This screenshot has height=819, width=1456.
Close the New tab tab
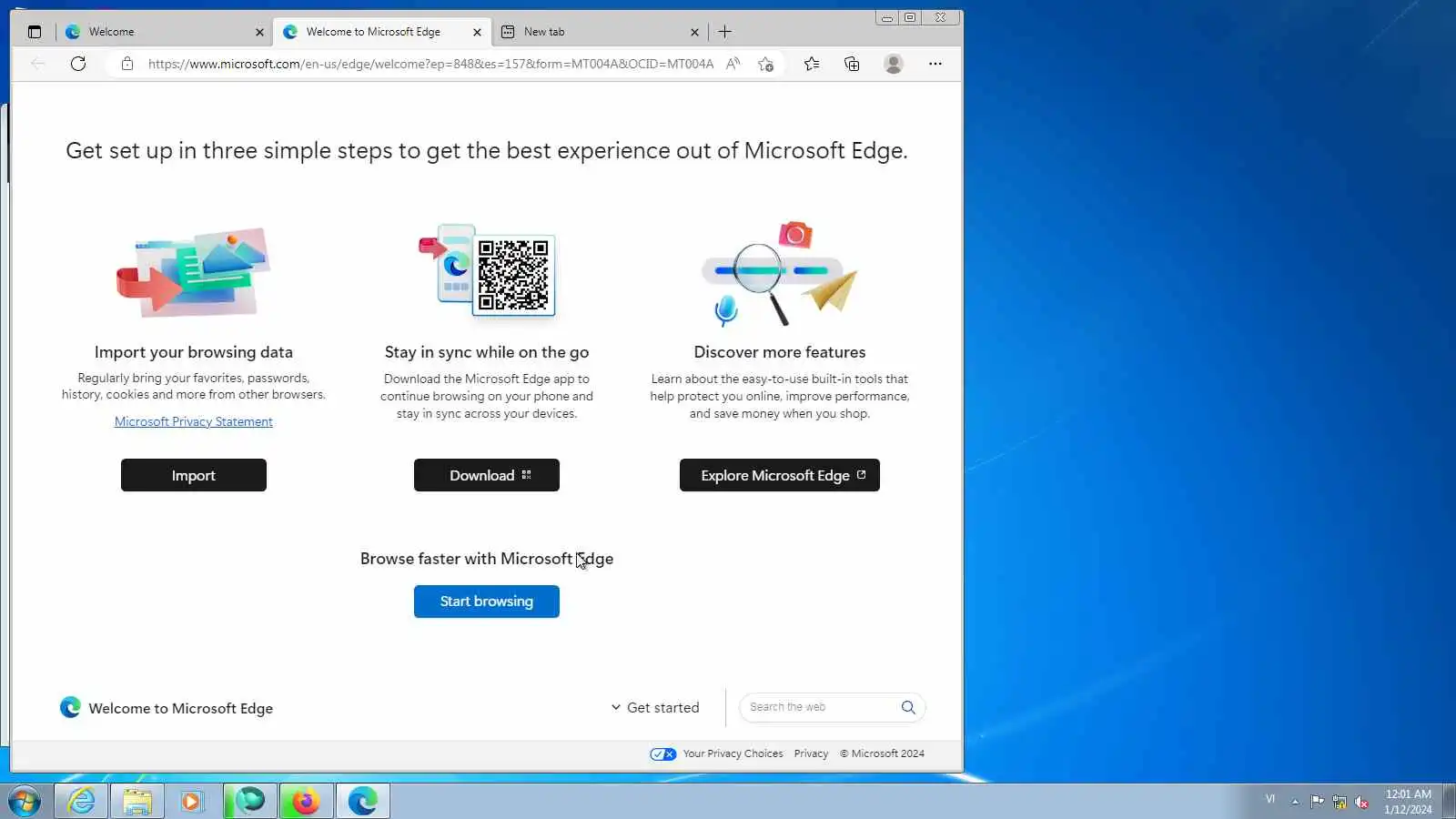coord(694,32)
